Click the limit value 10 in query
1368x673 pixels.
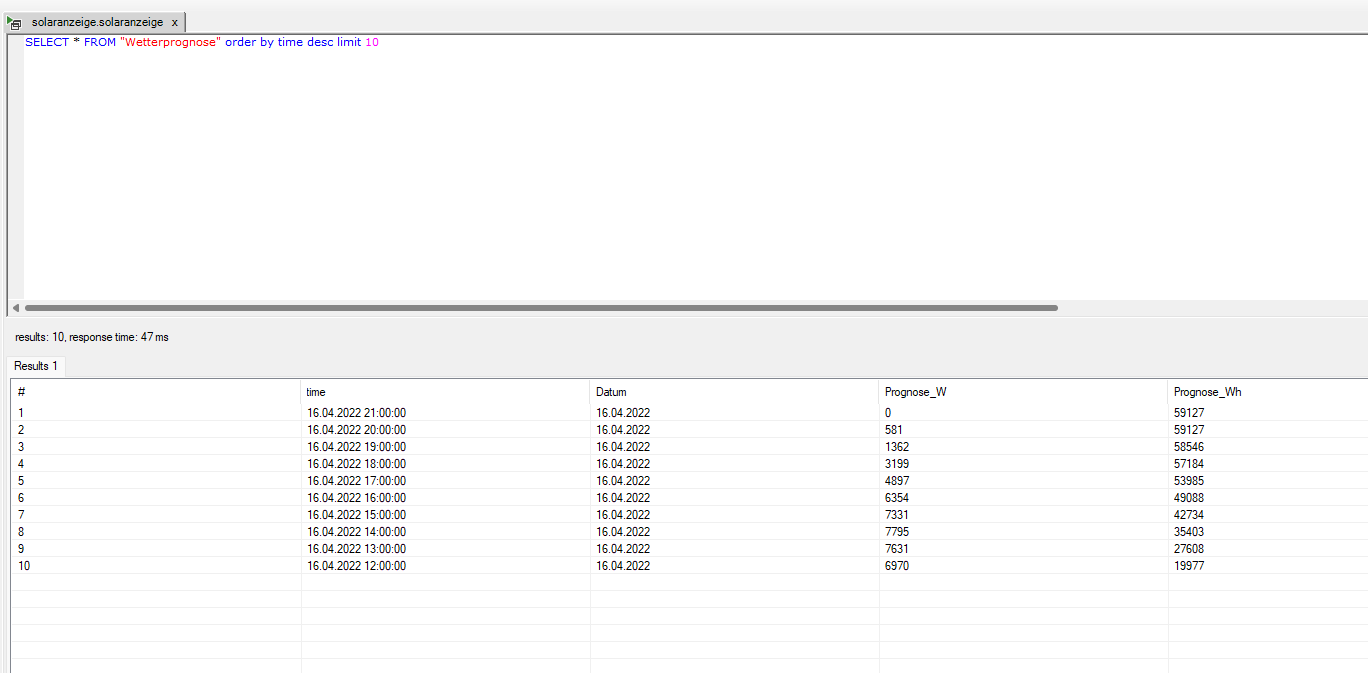[372, 43]
